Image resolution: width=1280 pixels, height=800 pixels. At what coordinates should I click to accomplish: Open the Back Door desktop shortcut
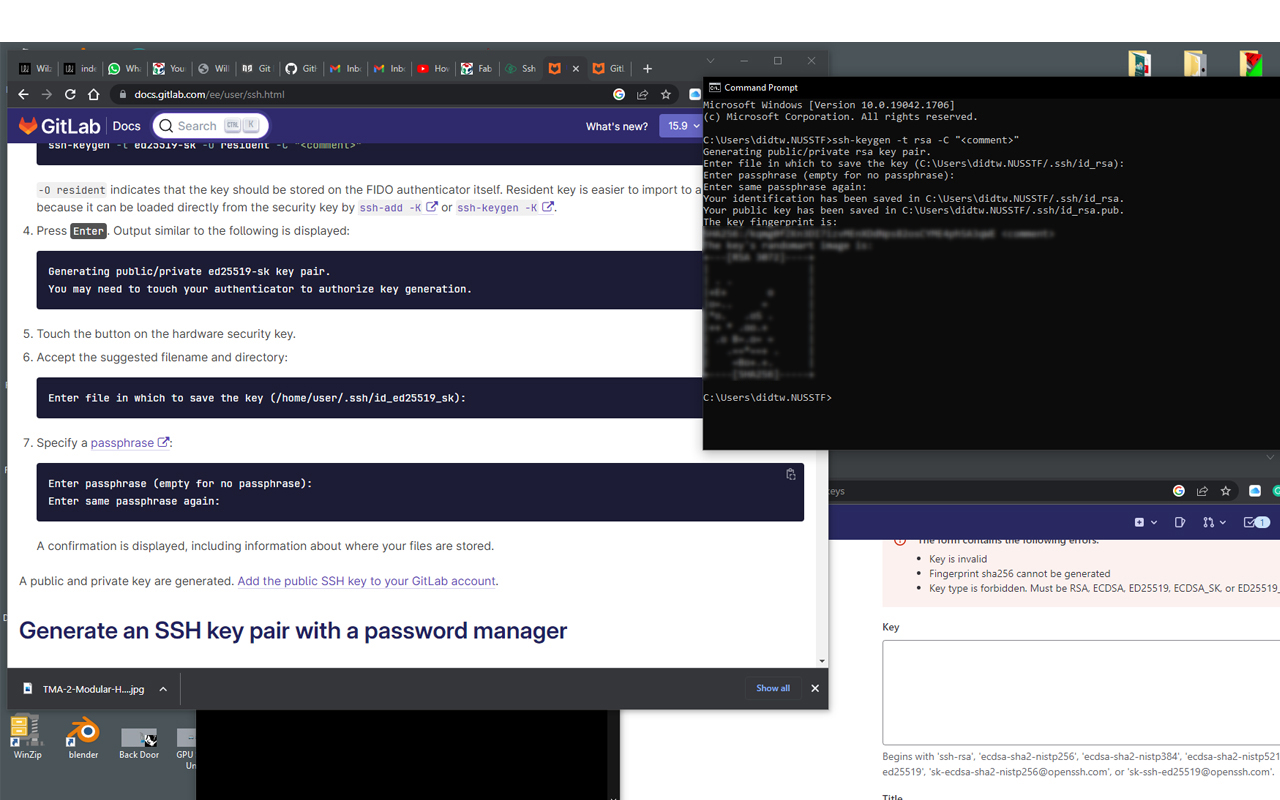point(139,740)
